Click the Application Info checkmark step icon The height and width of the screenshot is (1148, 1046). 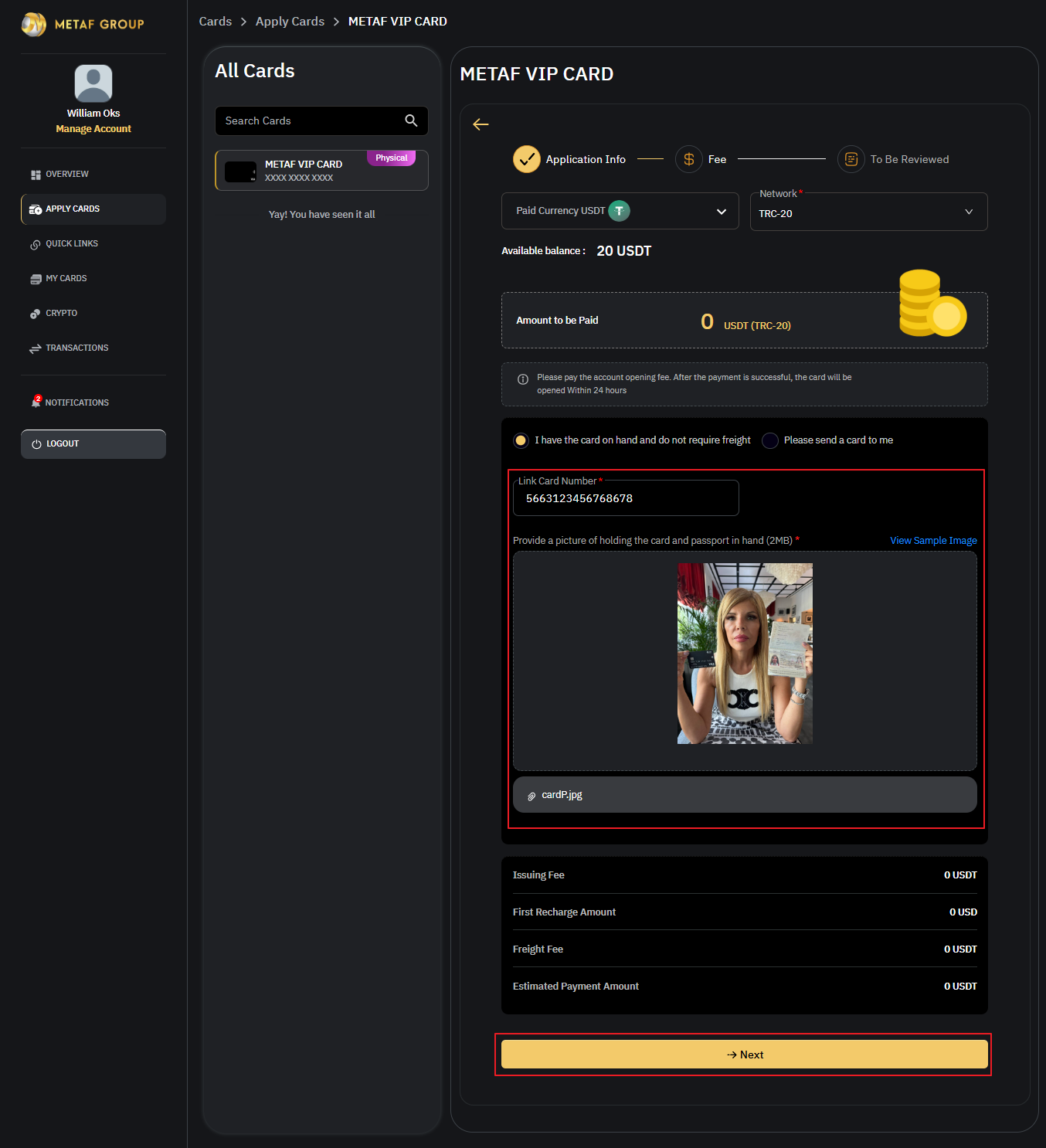527,159
